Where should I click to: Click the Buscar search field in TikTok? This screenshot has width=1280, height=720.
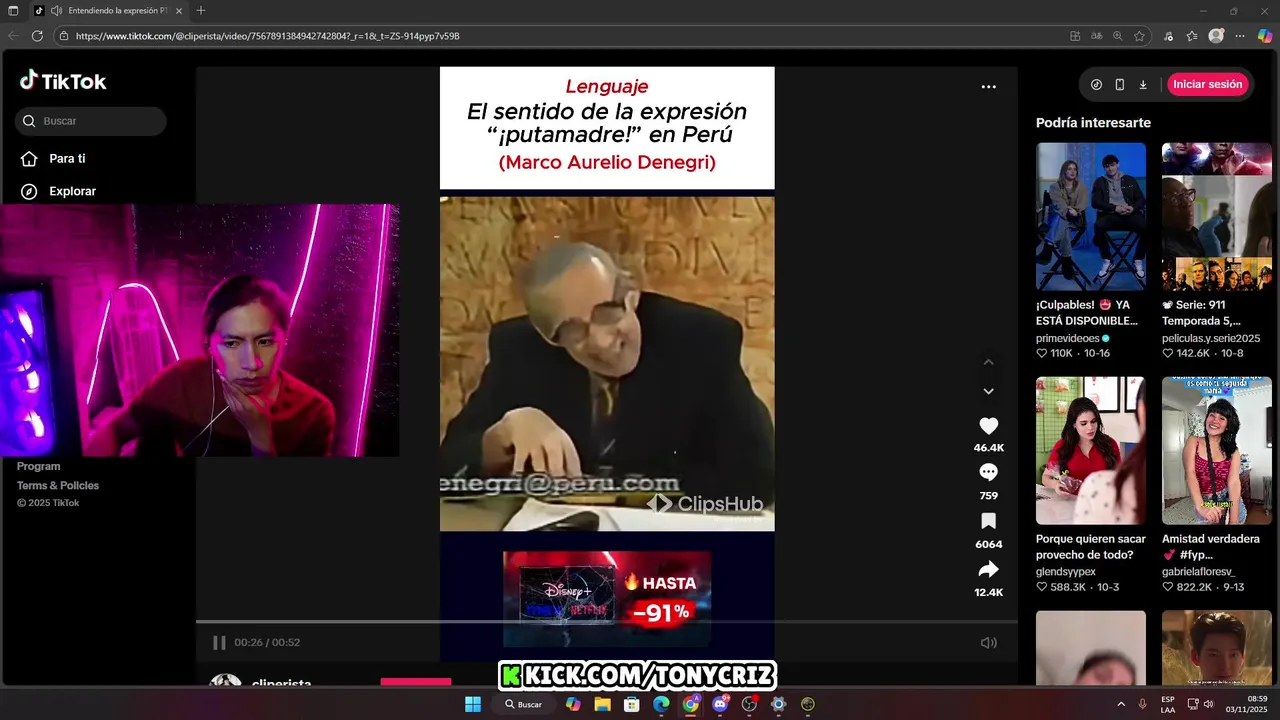coord(90,121)
